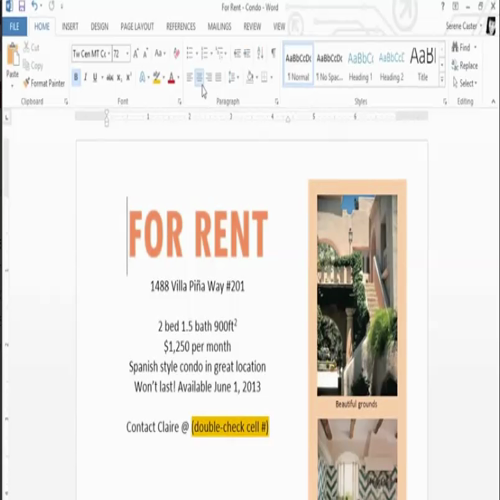Decrease the paragraph indent
The width and height of the screenshot is (500, 500).
[237, 53]
